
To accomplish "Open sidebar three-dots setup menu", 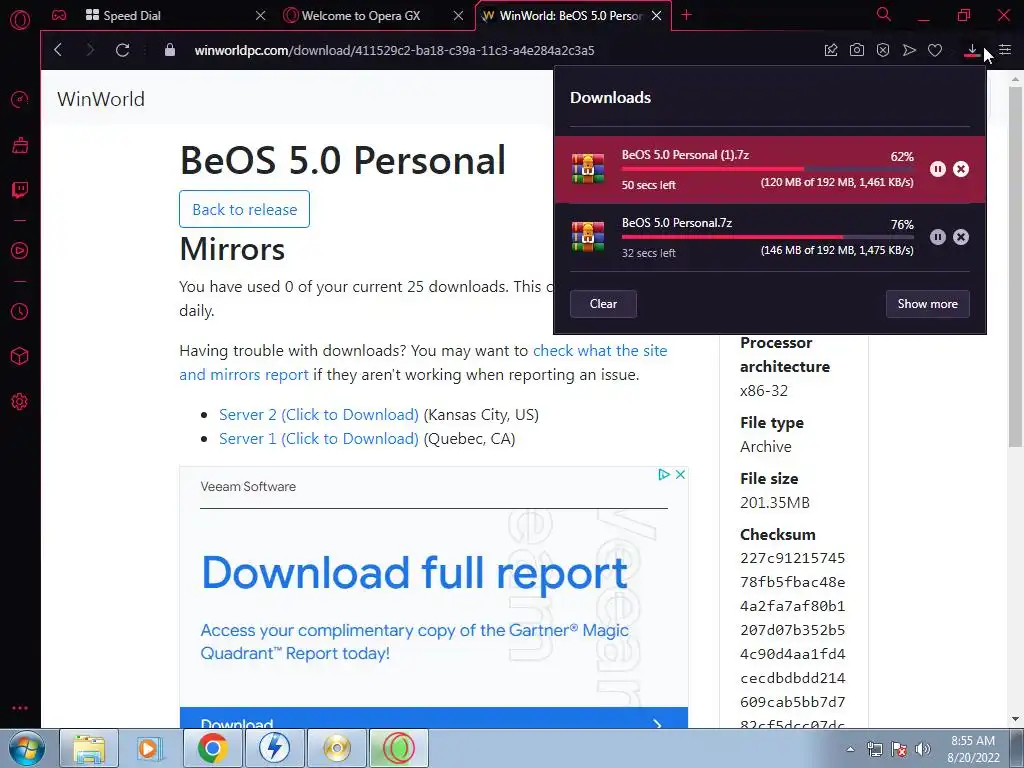I will click(x=20, y=708).
